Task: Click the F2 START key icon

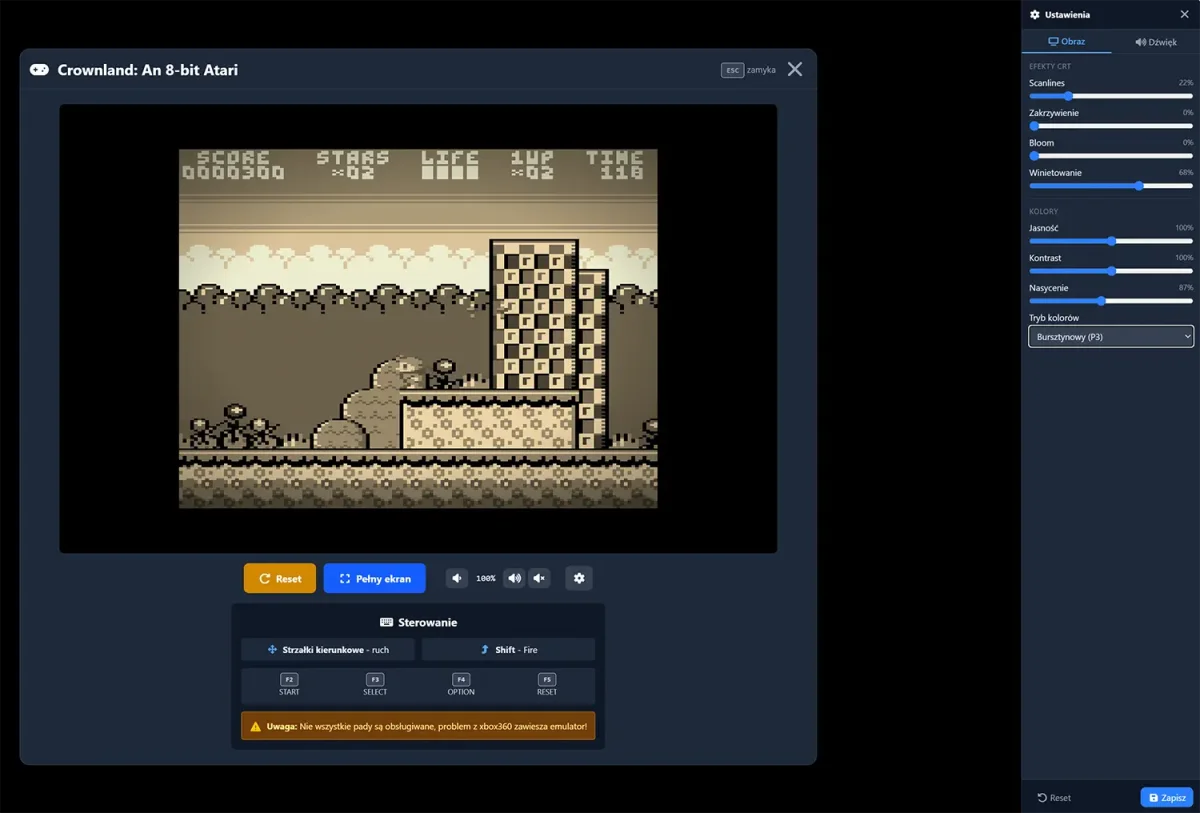Action: pos(289,680)
